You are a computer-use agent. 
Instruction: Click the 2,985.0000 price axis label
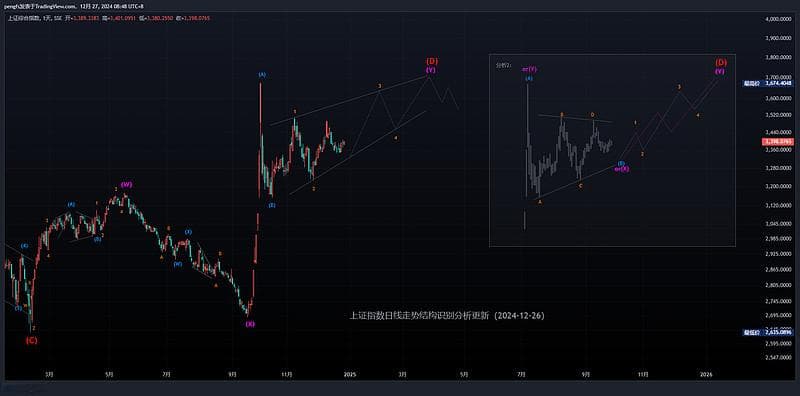pyautogui.click(x=779, y=238)
